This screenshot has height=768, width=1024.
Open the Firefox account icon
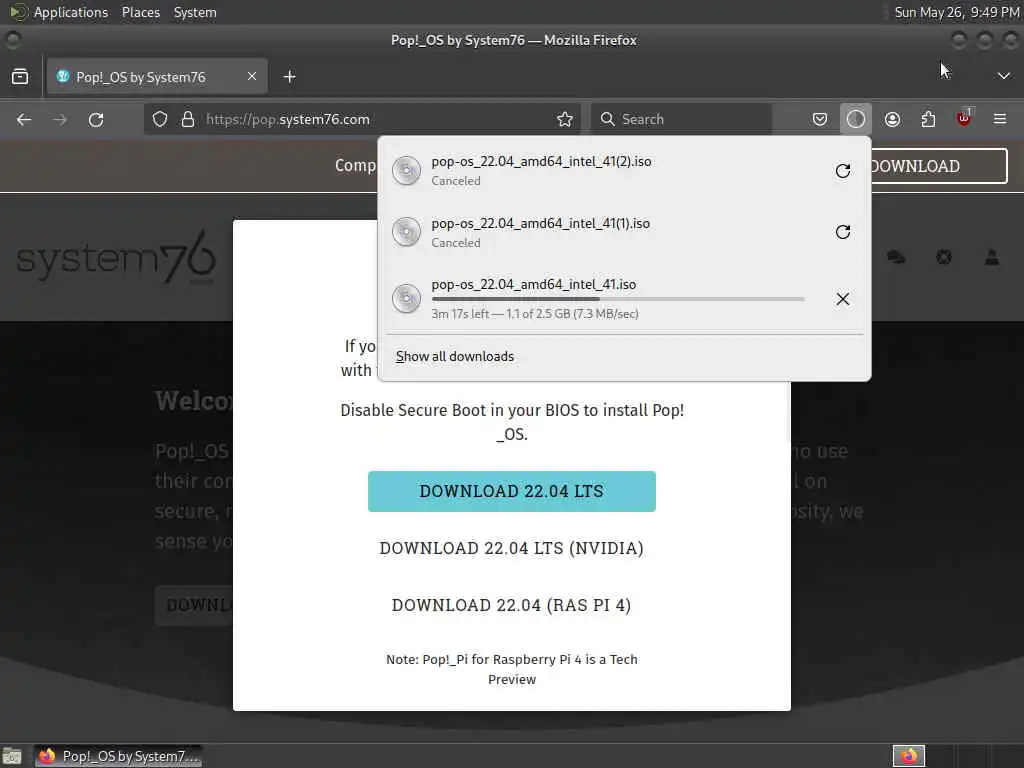[x=892, y=120]
